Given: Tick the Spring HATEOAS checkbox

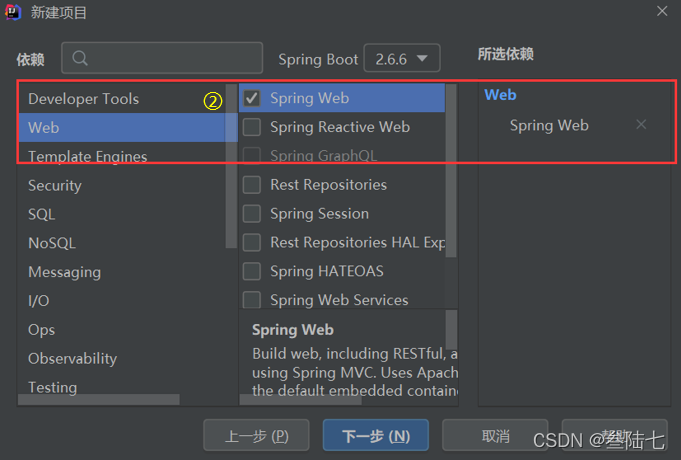Looking at the screenshot, I should [252, 271].
